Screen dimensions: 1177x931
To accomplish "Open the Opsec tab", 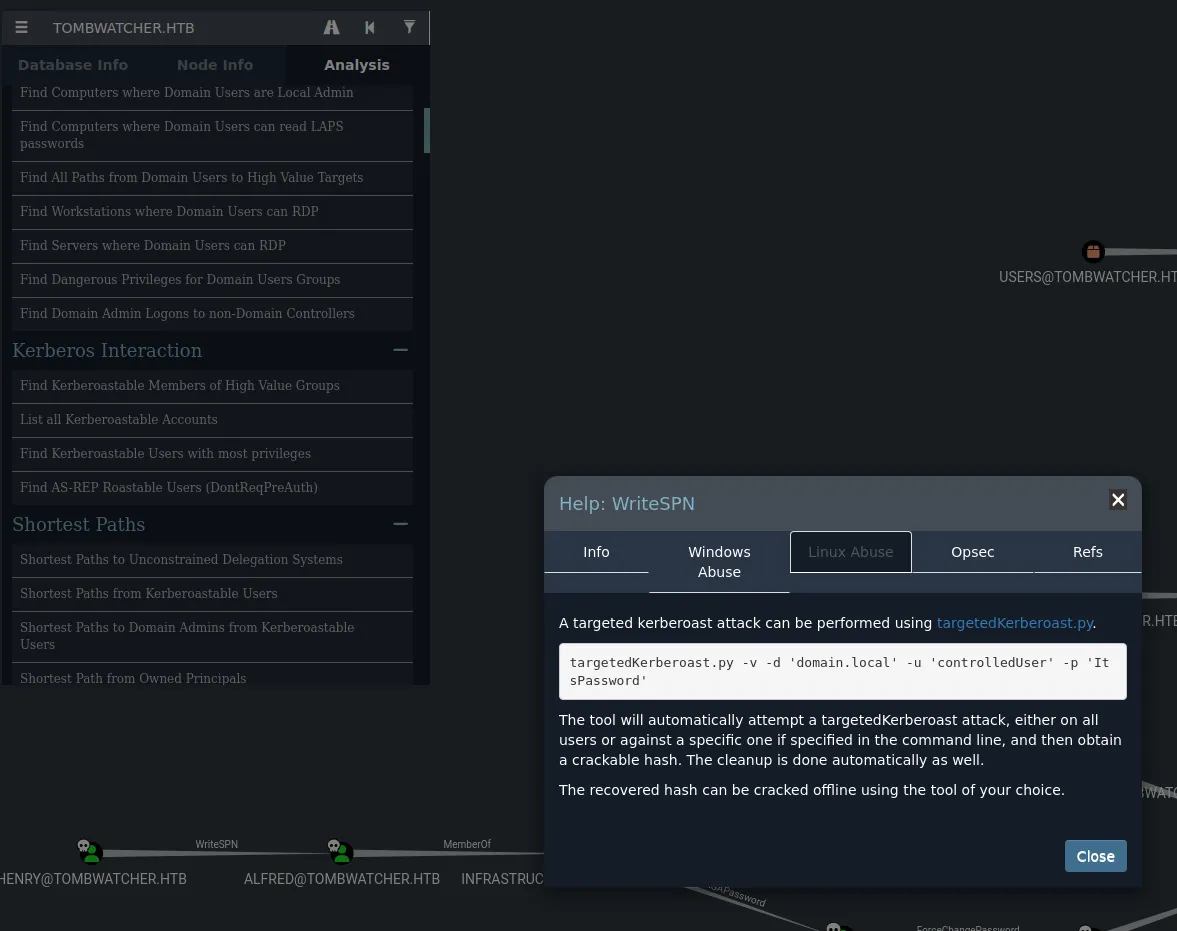I will [973, 552].
